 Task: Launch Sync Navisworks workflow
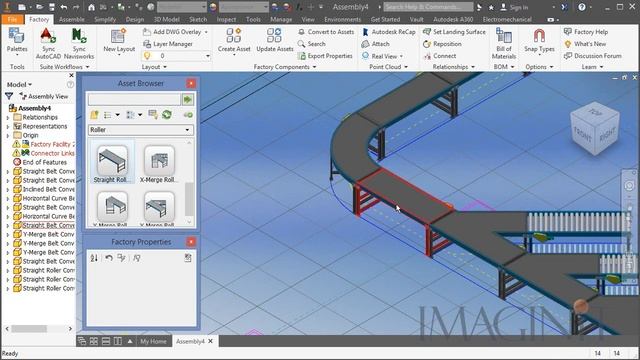[79, 44]
